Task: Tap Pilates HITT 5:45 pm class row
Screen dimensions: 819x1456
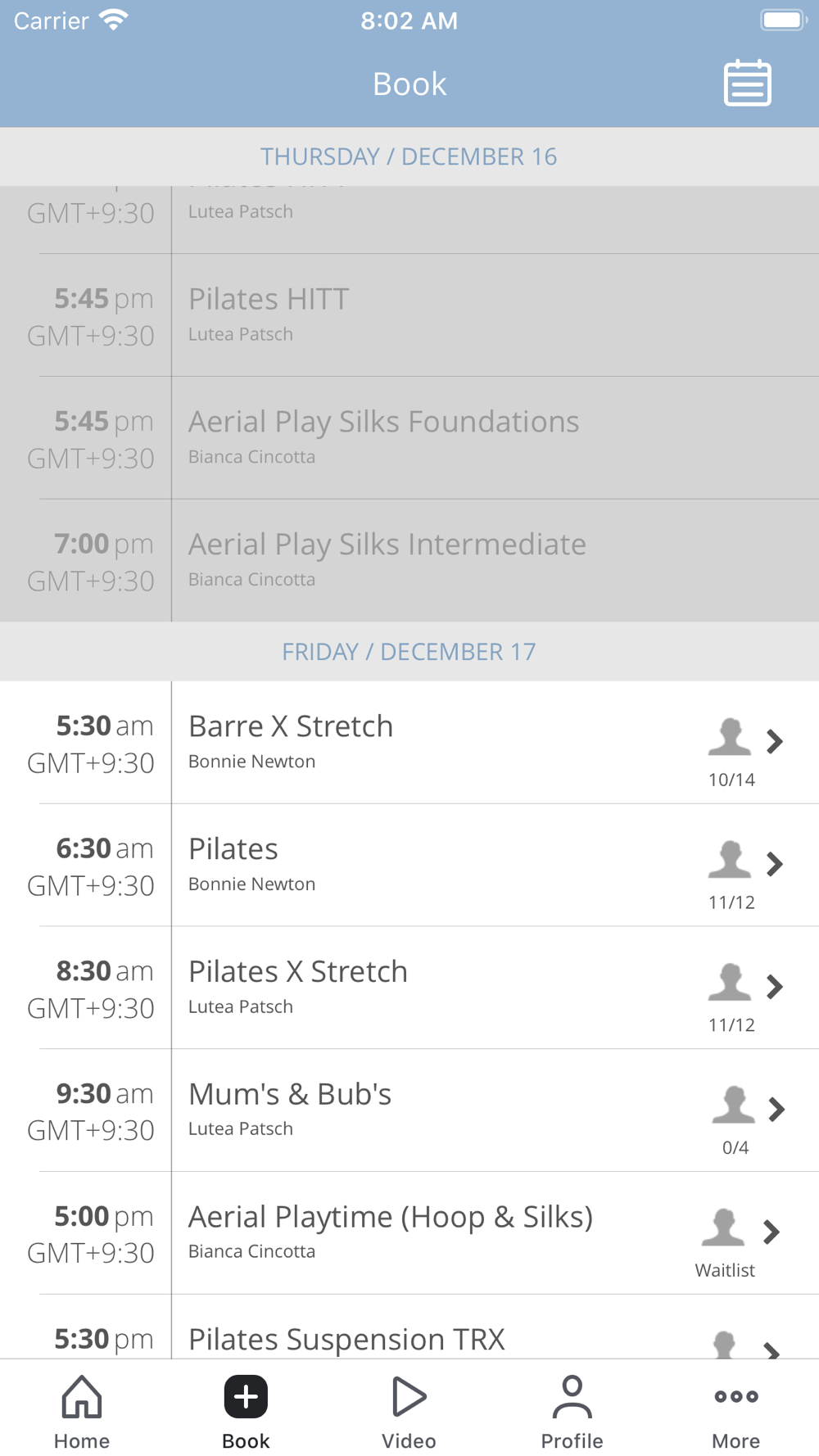Action: tap(409, 315)
